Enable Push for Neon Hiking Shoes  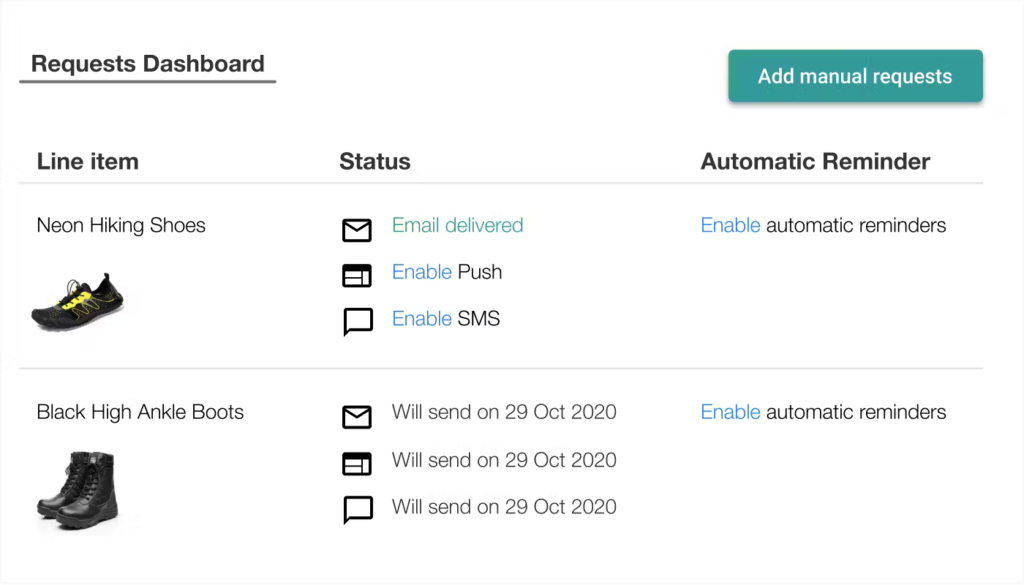tap(422, 272)
